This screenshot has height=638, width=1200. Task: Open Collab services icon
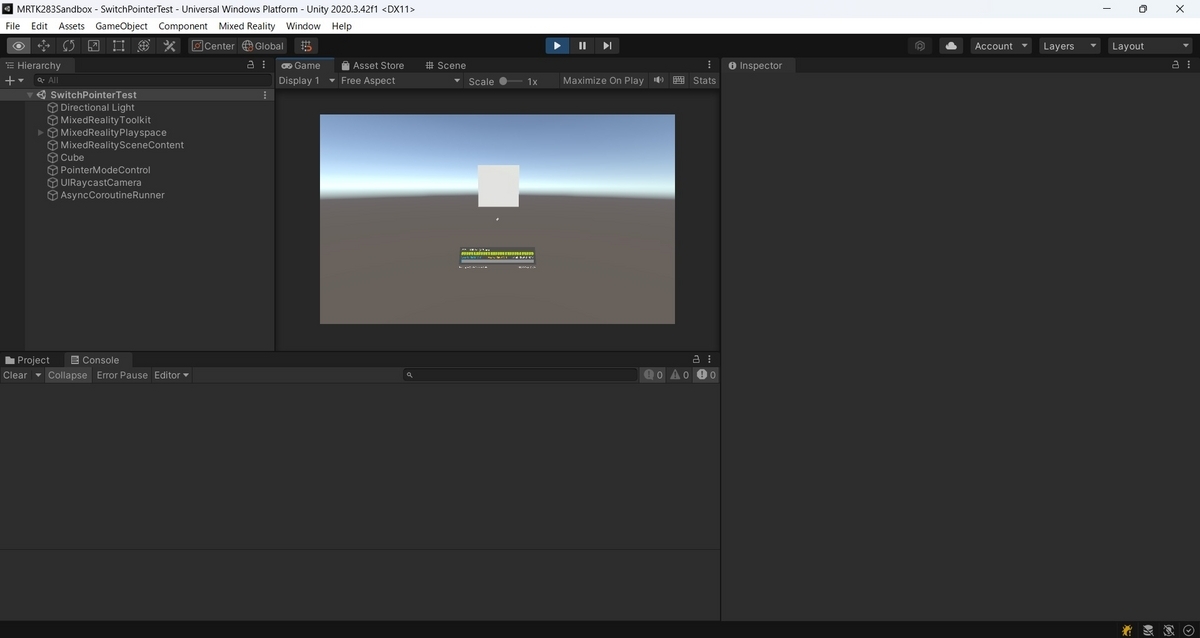coord(920,46)
